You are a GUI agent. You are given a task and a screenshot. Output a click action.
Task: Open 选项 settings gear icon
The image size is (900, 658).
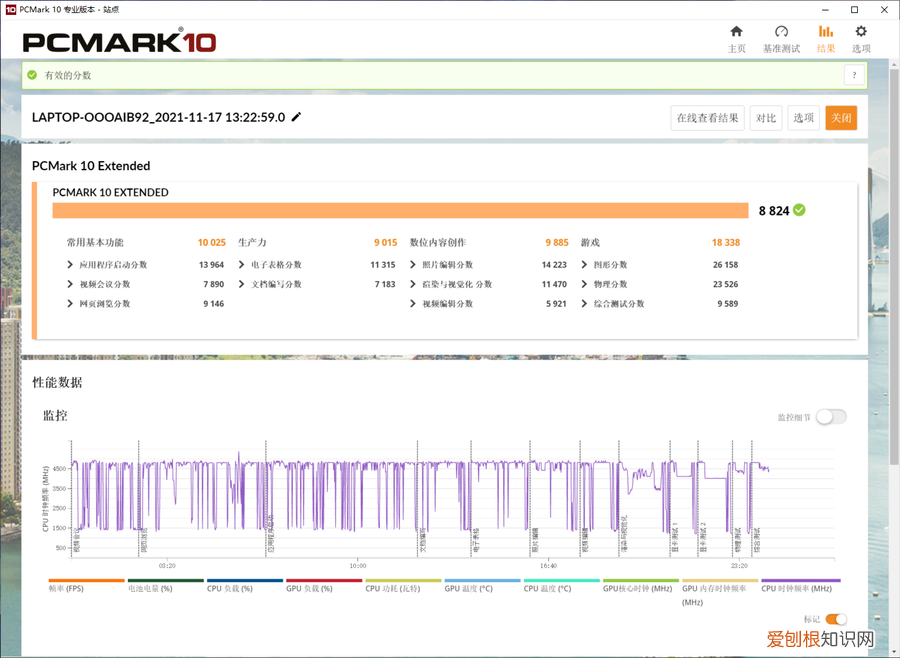point(860,32)
